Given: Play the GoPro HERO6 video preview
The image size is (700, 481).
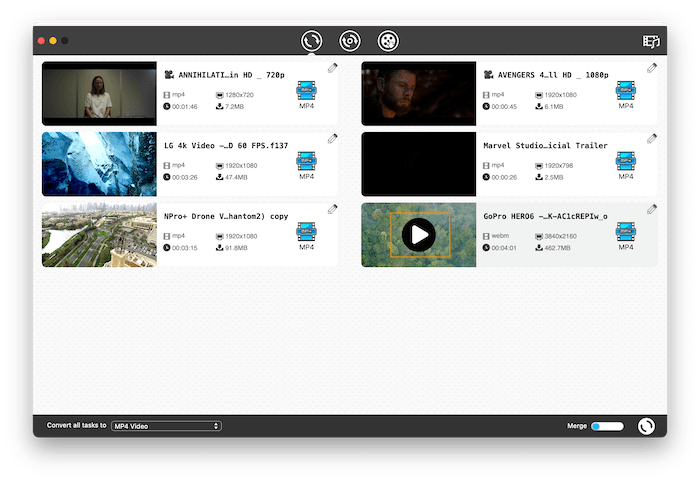Looking at the screenshot, I should 419,235.
